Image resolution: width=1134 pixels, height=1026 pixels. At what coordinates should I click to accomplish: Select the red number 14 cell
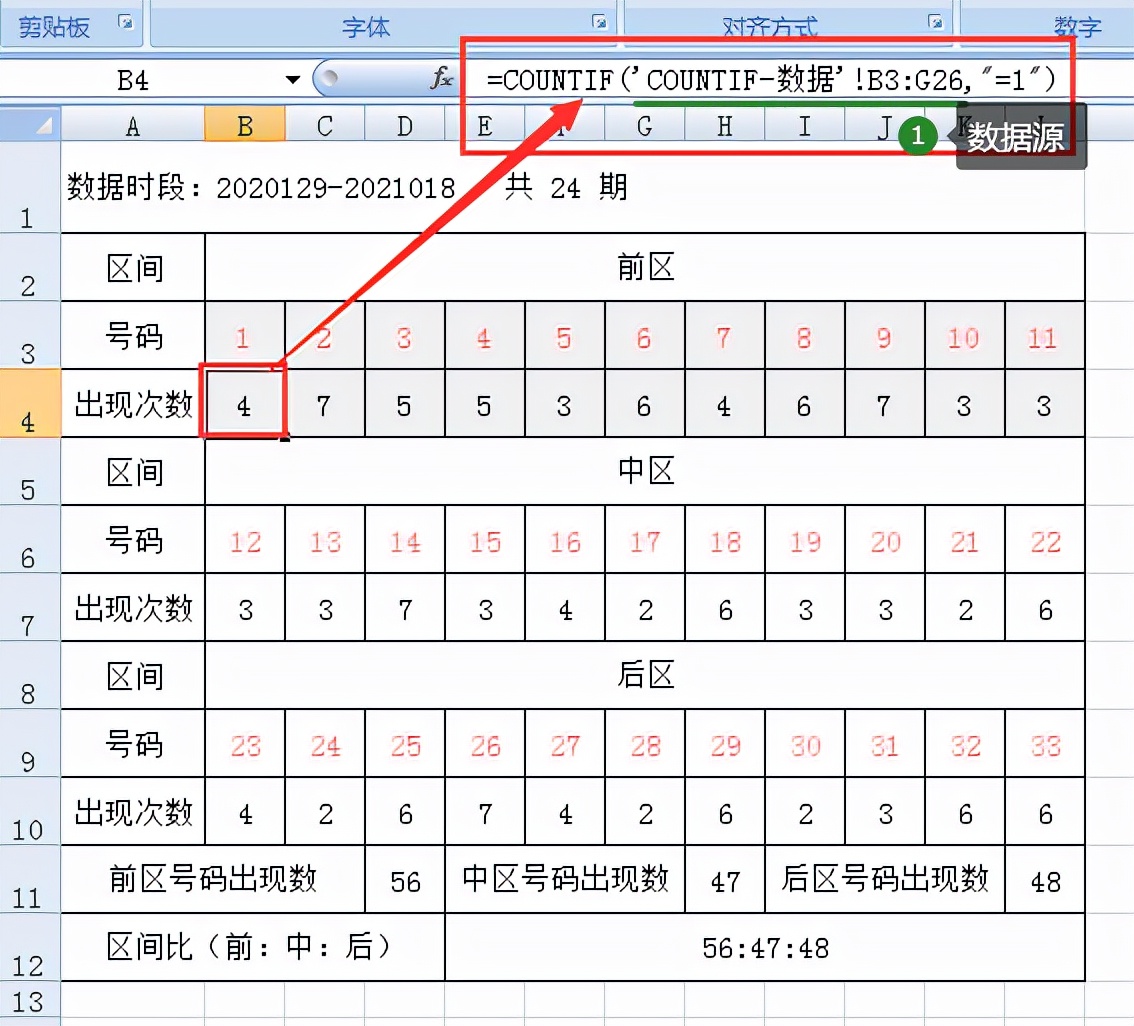point(405,539)
